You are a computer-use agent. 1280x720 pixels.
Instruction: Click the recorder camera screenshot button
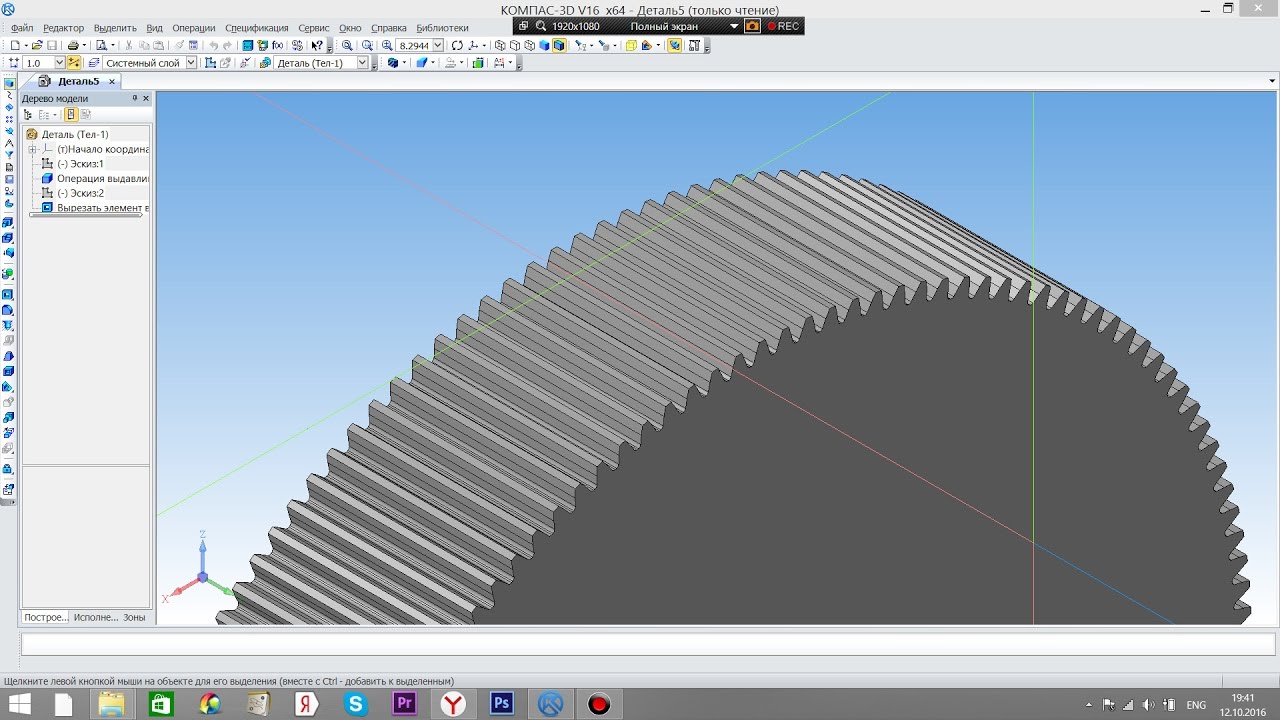coord(752,26)
